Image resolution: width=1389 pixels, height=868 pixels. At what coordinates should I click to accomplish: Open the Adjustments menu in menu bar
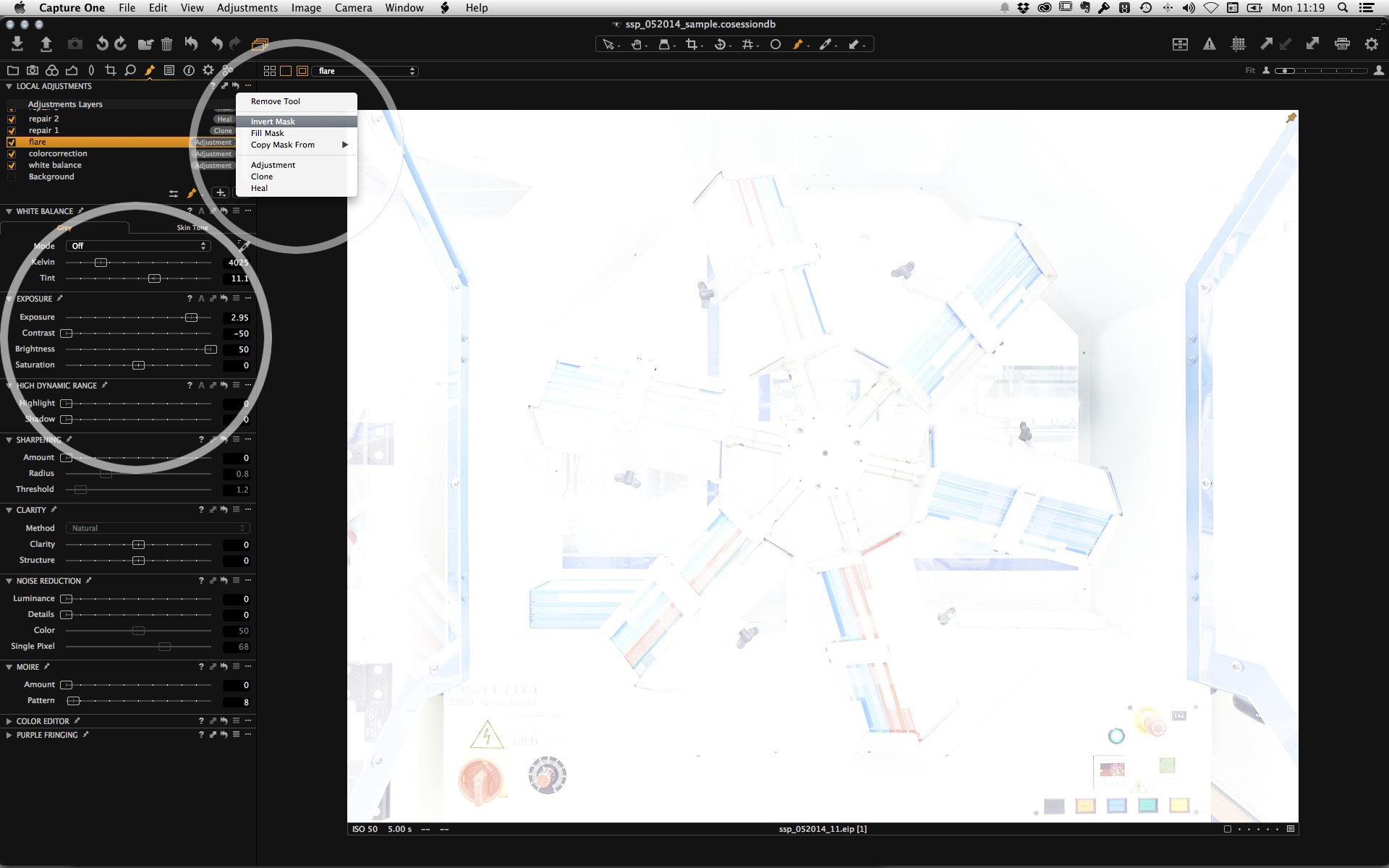click(247, 8)
